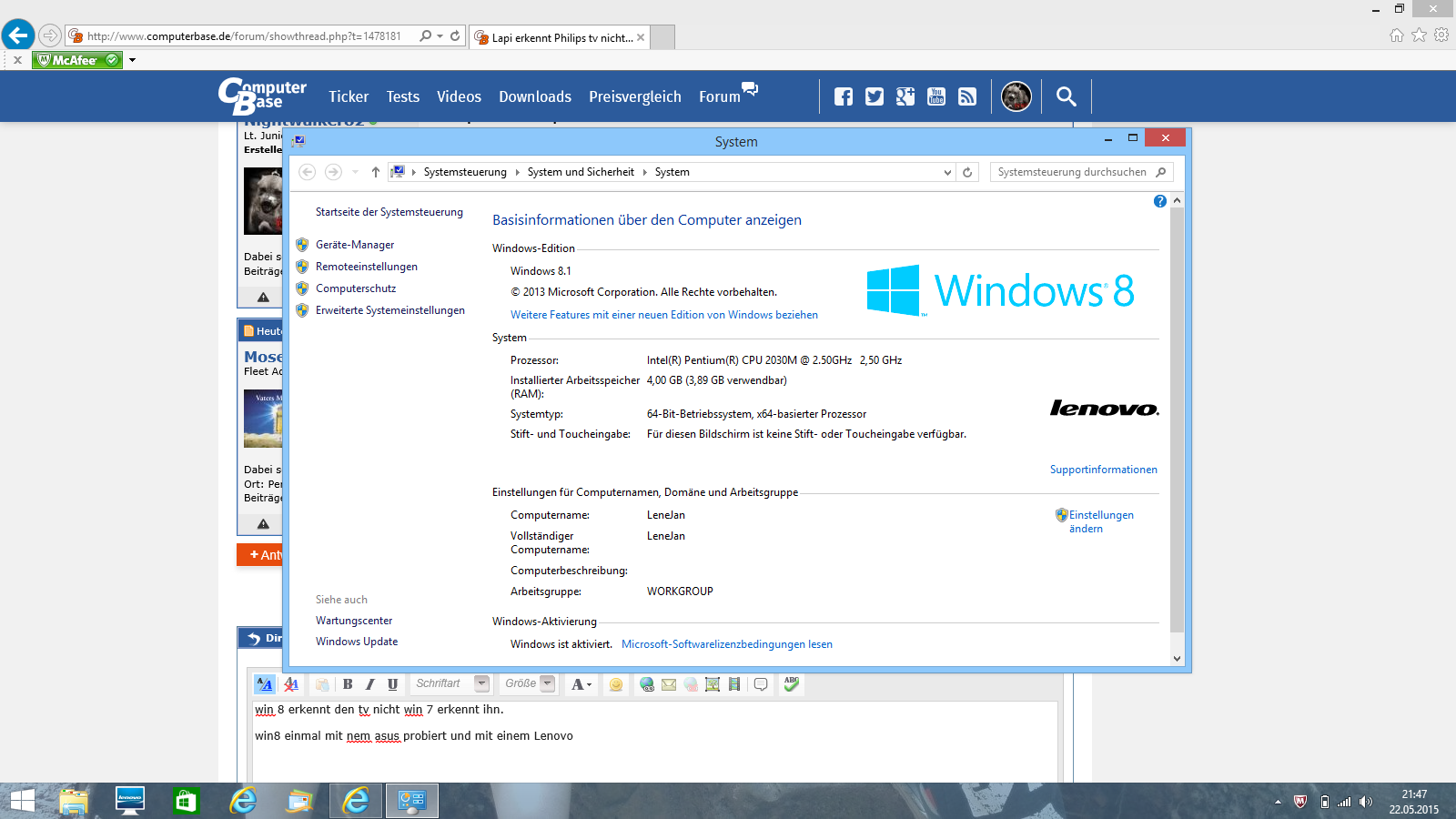This screenshot has width=1456, height=819.
Task: Open ComputerBase Google Plus icon
Action: (x=905, y=96)
